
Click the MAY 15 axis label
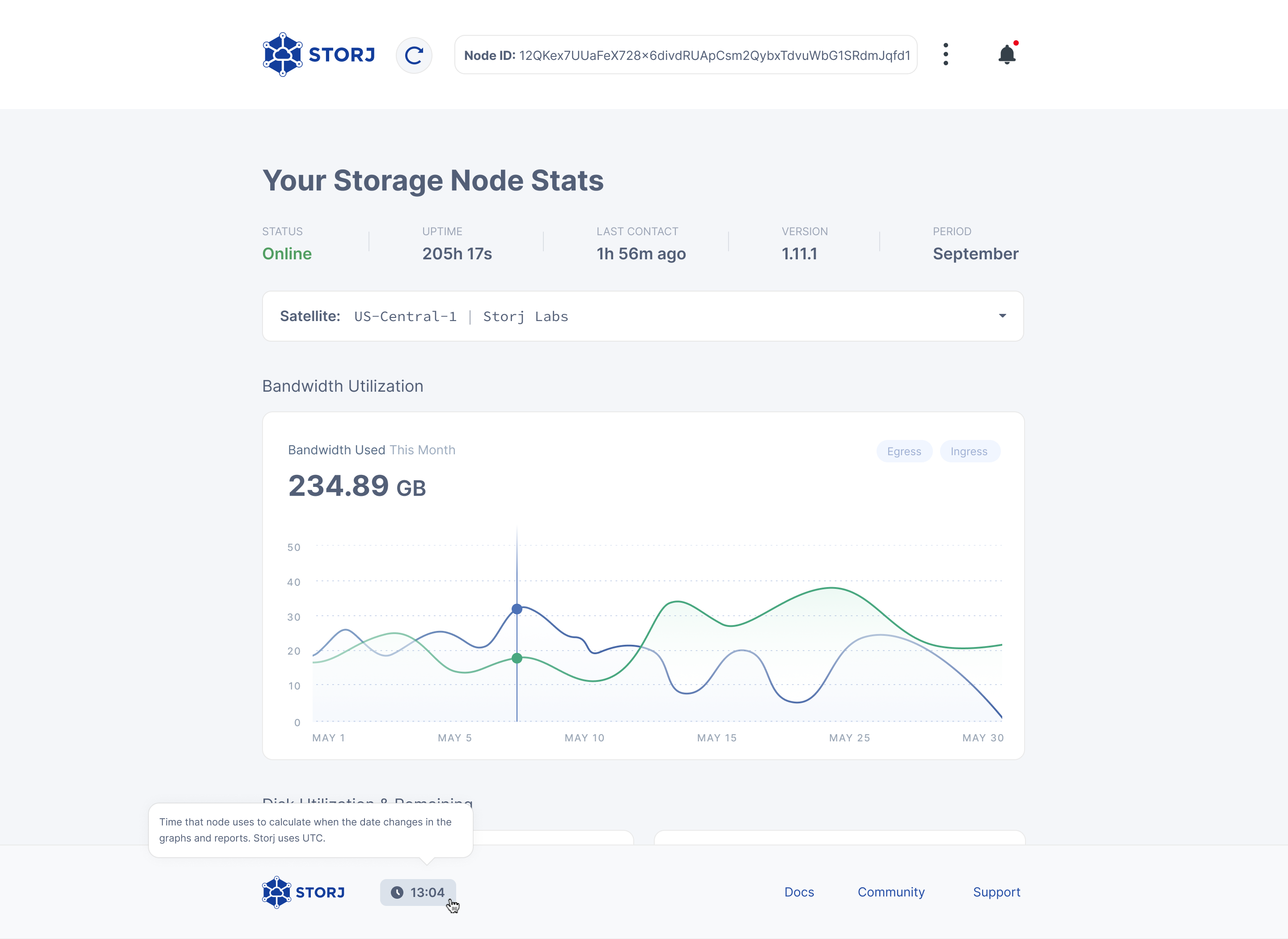pyautogui.click(x=716, y=738)
